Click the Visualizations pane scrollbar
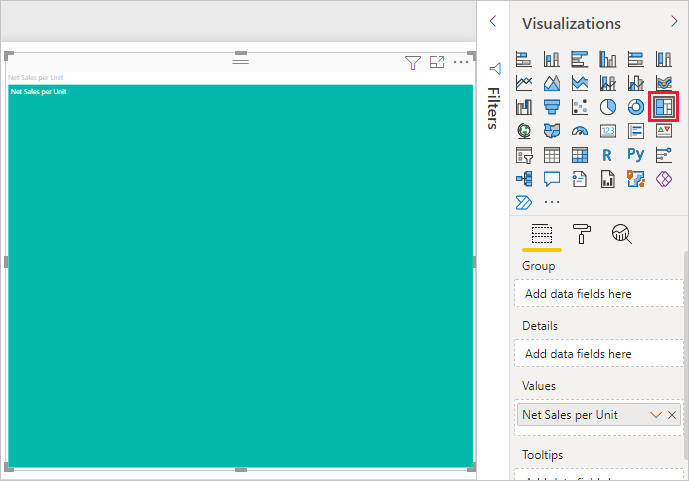Screen dimensions: 689x481 tap(686, 356)
